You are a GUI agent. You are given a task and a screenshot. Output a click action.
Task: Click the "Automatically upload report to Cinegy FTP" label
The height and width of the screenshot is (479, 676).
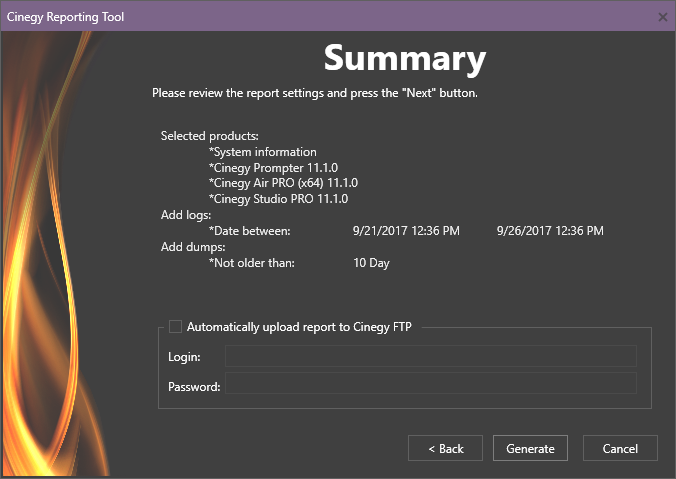click(299, 327)
